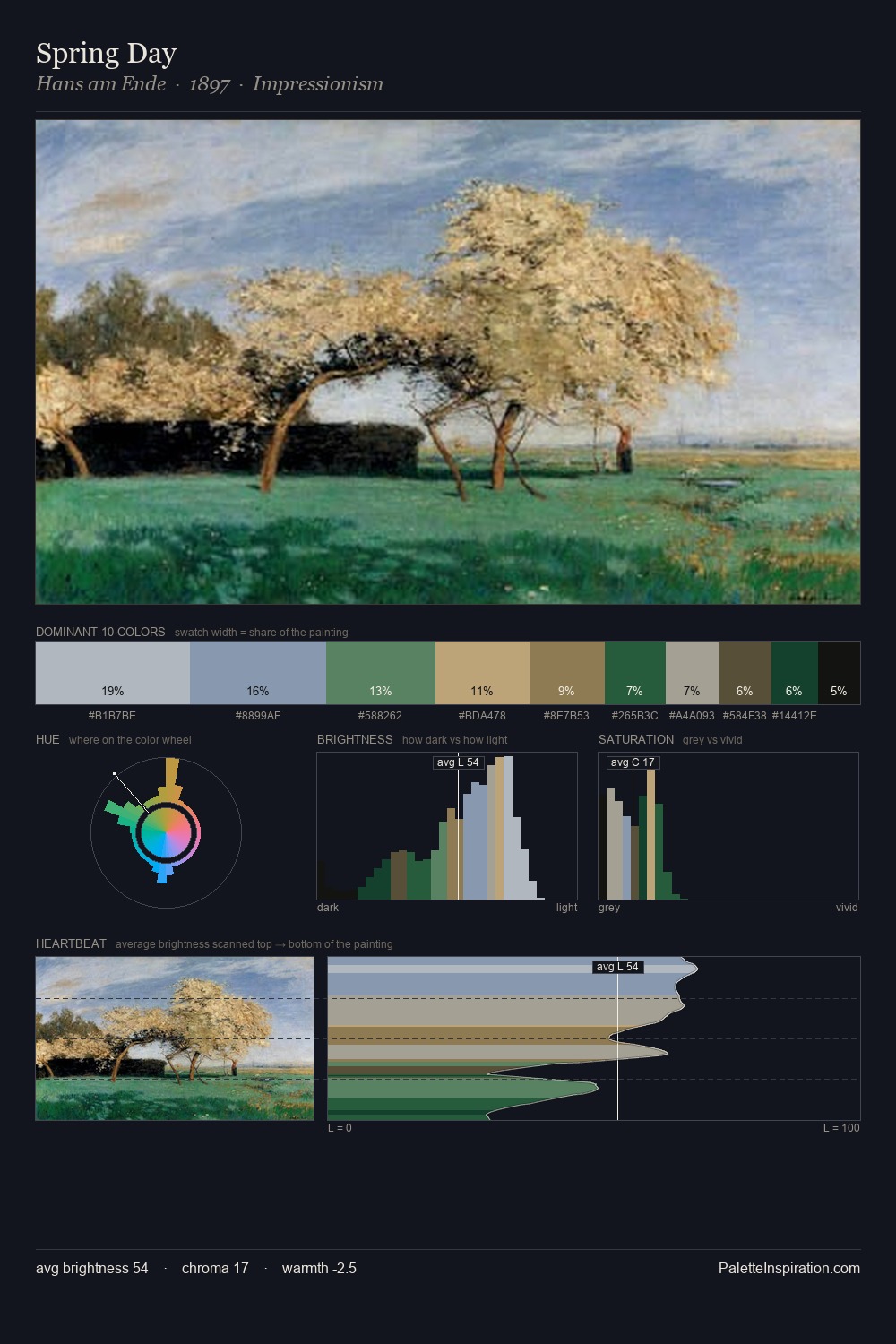Click the 'Spring Day' title
This screenshot has height=1344, width=896.
(x=106, y=54)
